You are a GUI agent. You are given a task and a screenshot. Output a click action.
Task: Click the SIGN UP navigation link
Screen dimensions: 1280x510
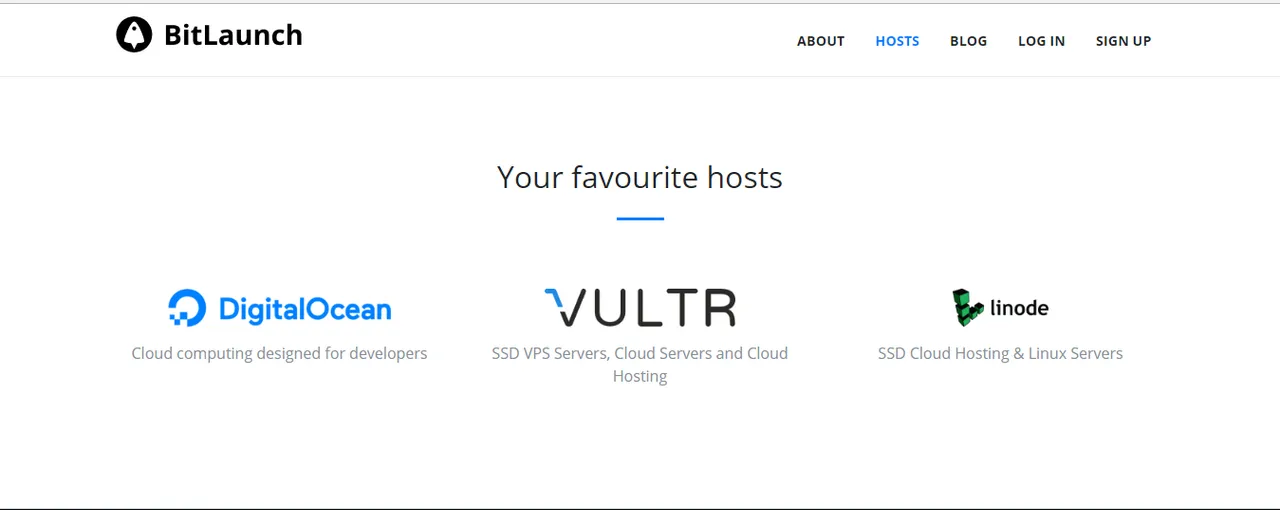point(1123,41)
